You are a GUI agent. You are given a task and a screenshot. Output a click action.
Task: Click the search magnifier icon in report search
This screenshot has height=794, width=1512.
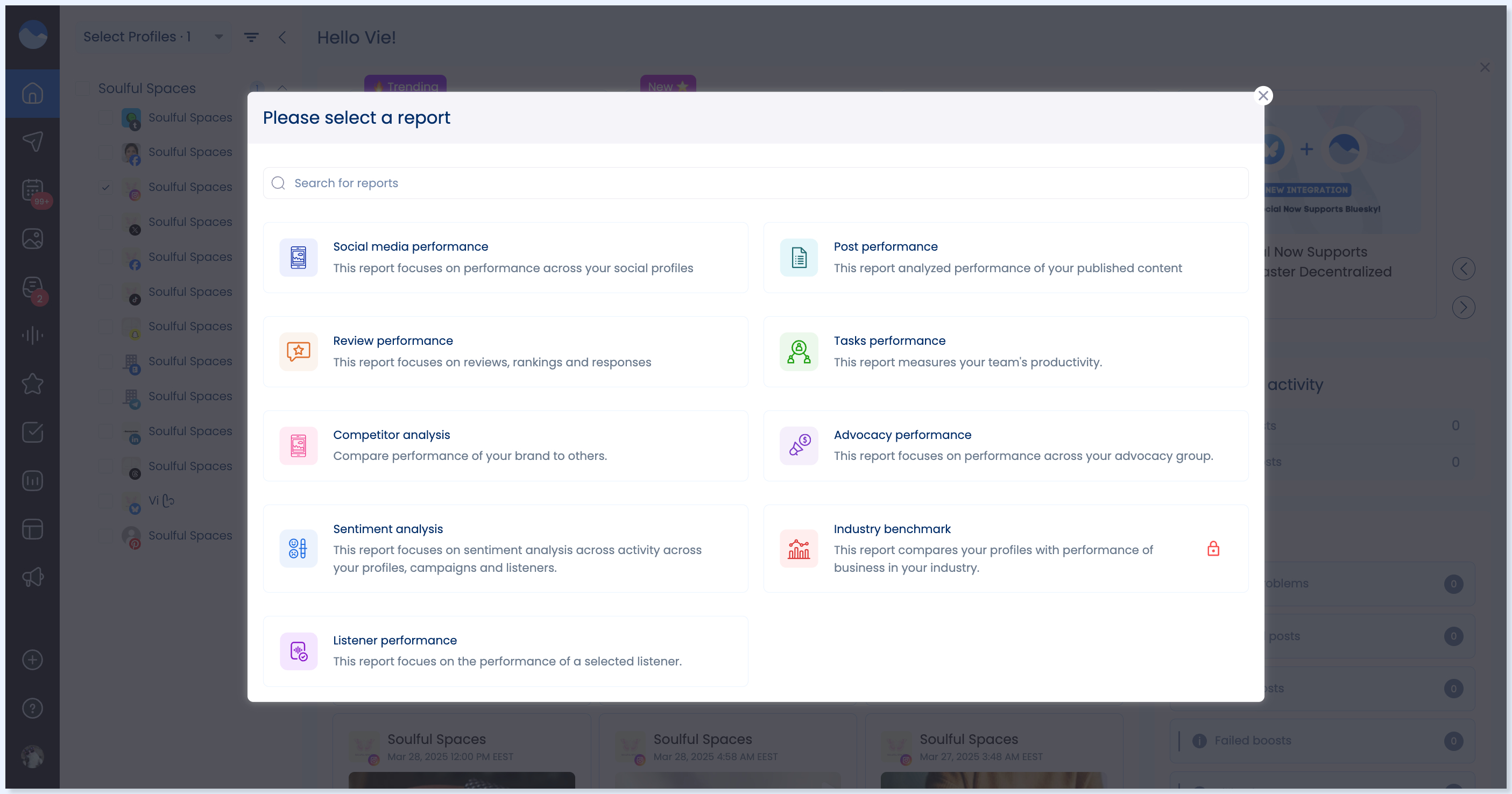(278, 183)
